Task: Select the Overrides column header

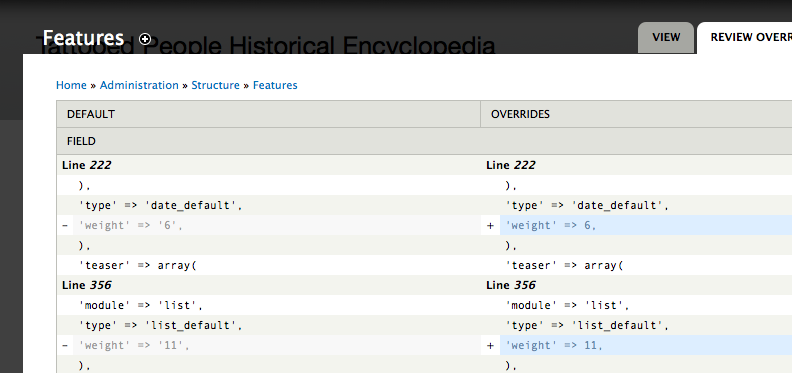Action: 636,114
